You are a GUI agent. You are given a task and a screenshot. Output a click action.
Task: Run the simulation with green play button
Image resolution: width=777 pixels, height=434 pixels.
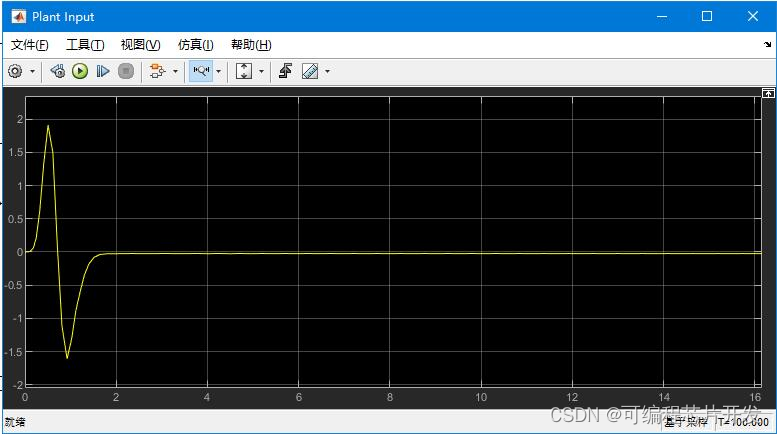[x=80, y=71]
